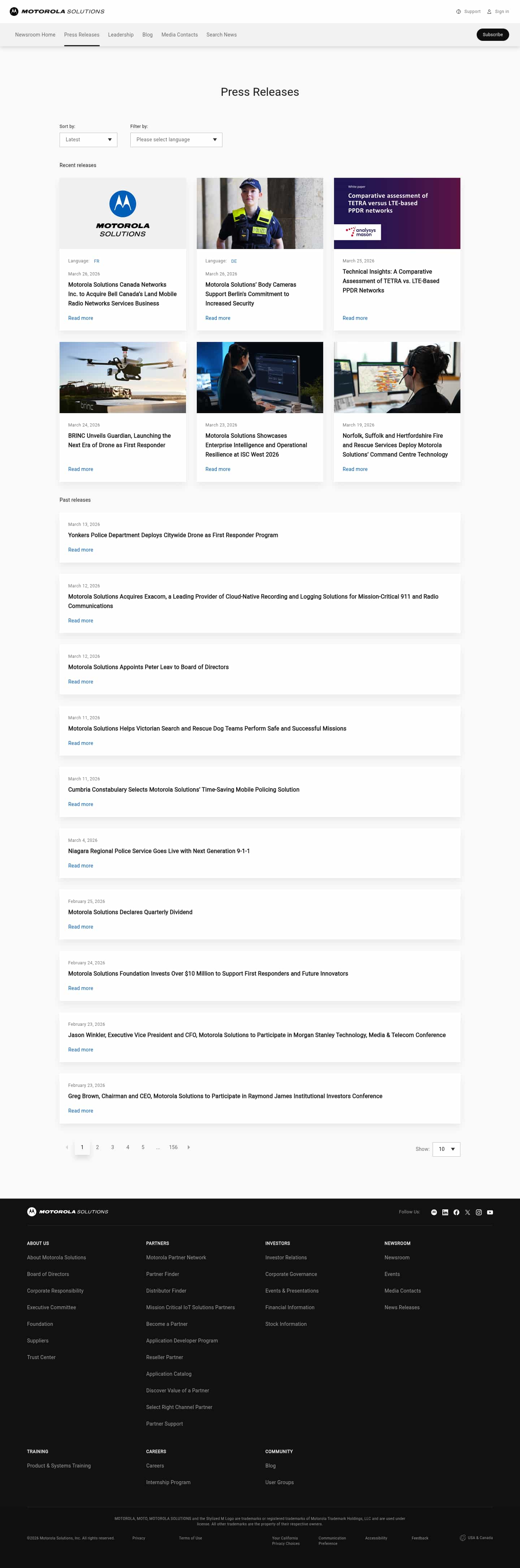Open the YouTube icon in footer

point(490,1213)
